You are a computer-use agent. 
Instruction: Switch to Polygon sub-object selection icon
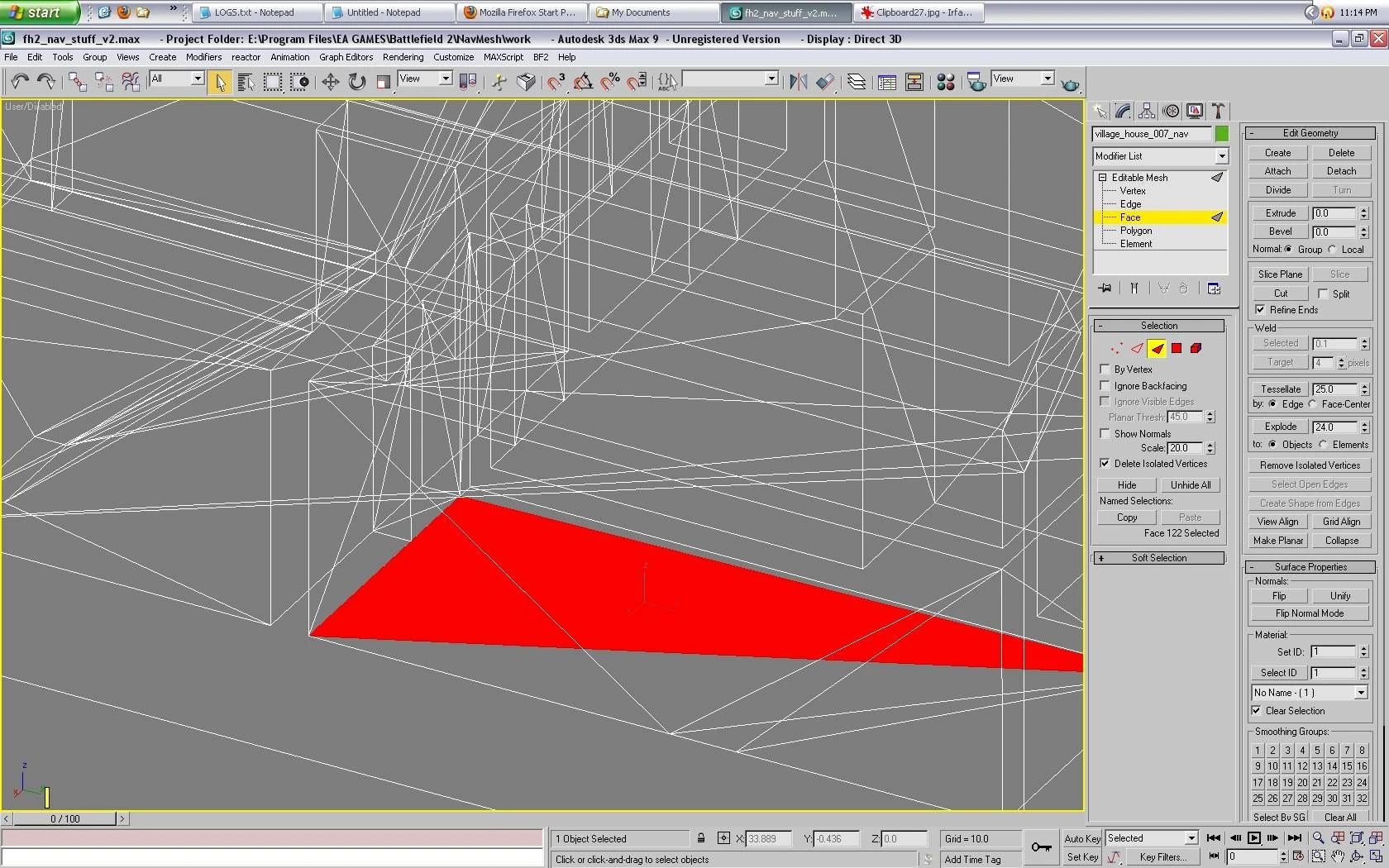[x=1177, y=349]
